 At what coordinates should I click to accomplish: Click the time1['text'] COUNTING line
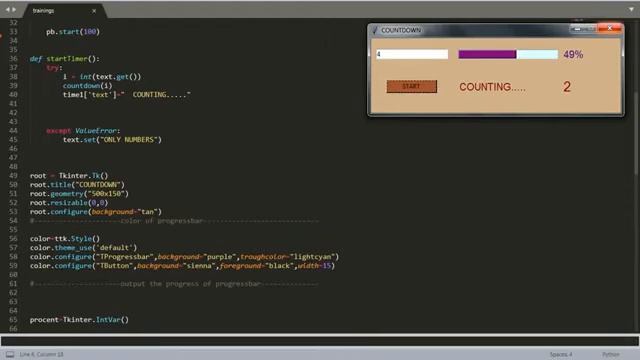pos(127,95)
